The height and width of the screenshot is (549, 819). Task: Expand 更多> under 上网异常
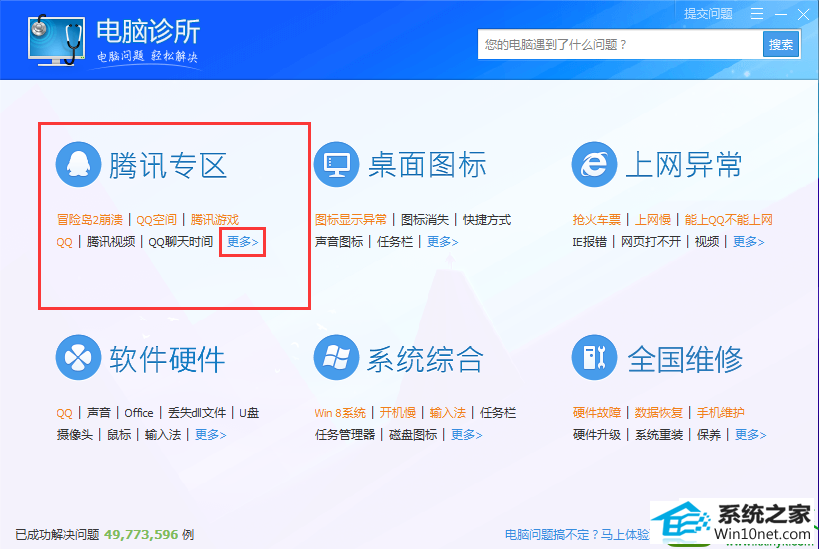click(748, 242)
